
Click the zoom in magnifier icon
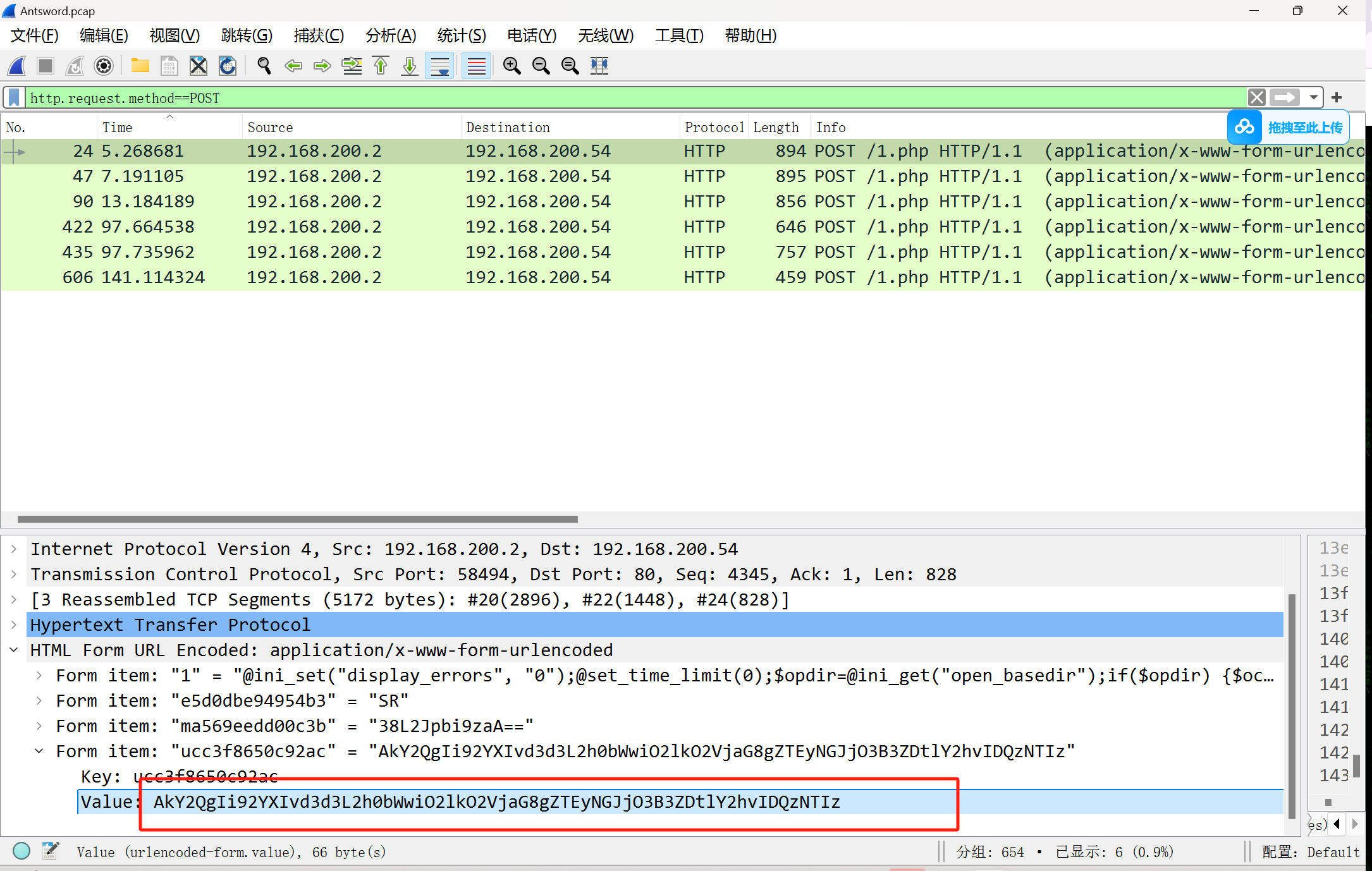[x=511, y=66]
